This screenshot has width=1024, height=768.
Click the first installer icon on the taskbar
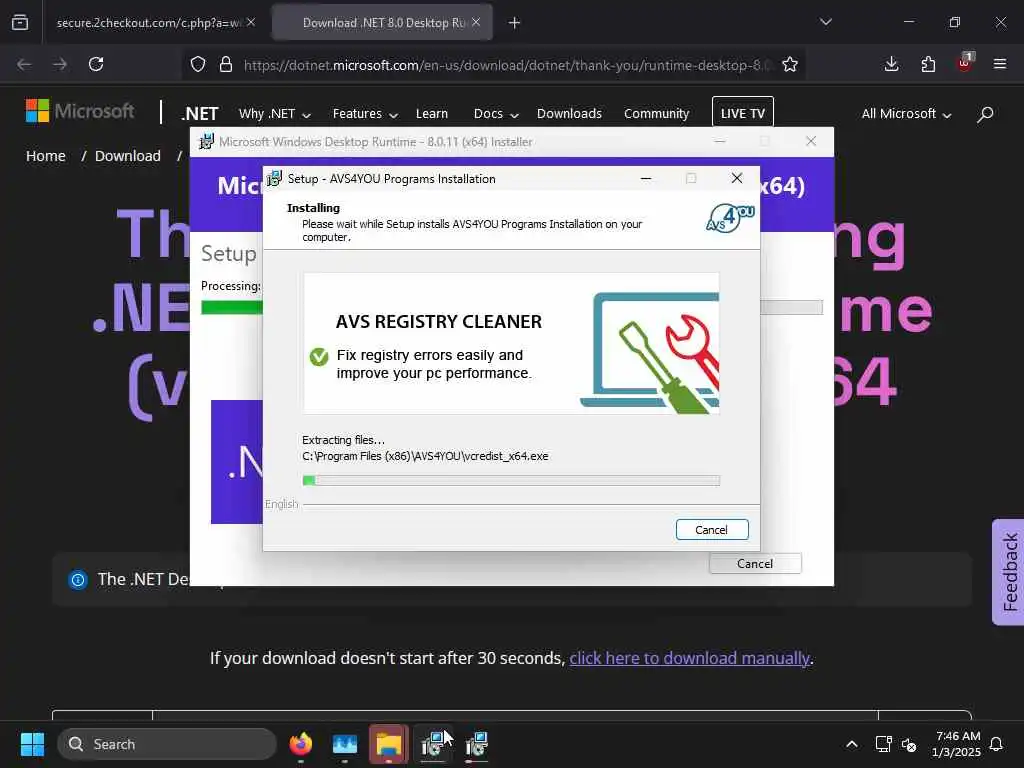point(432,744)
